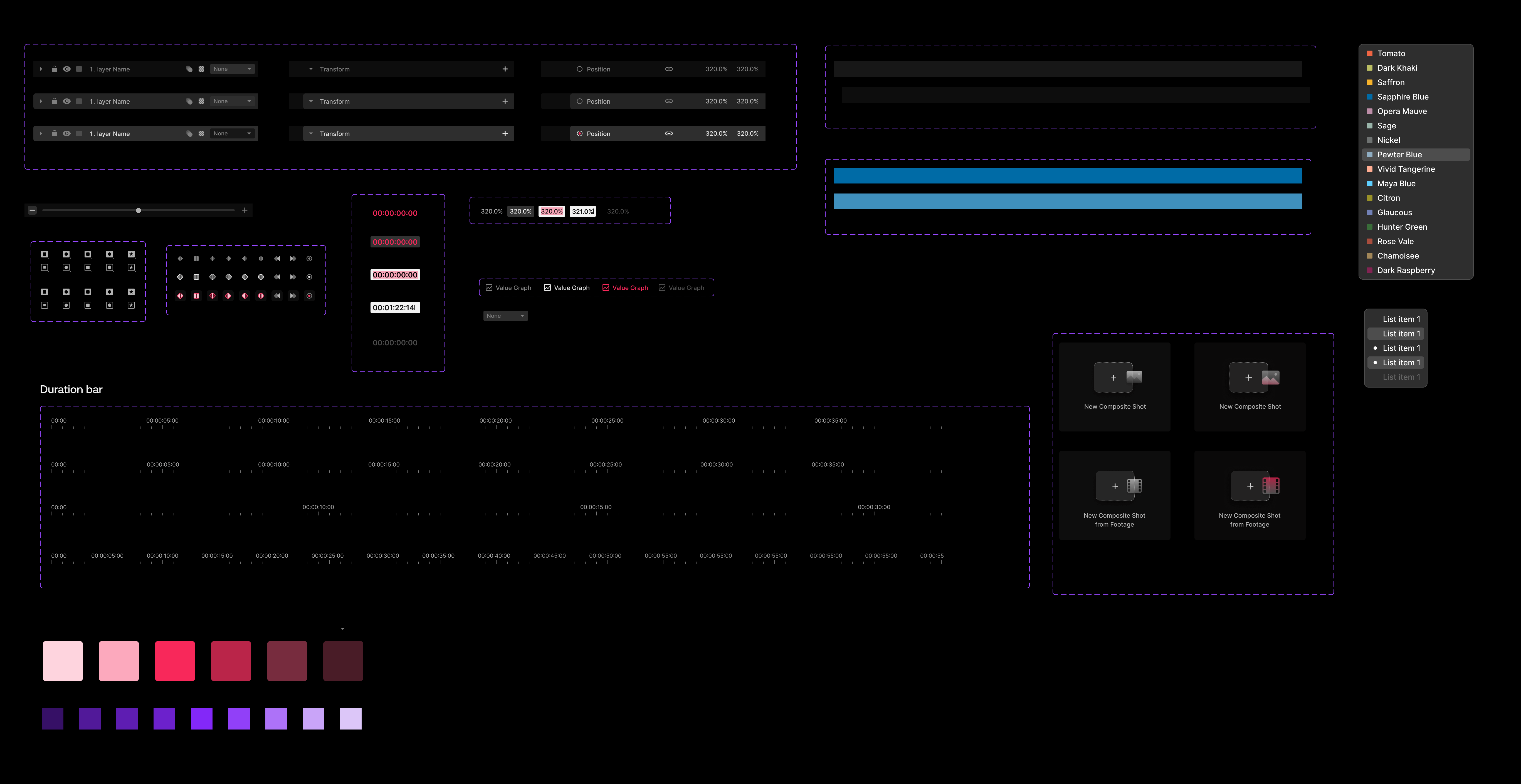Click New Composite Shot card with gray image icon

(1115, 386)
